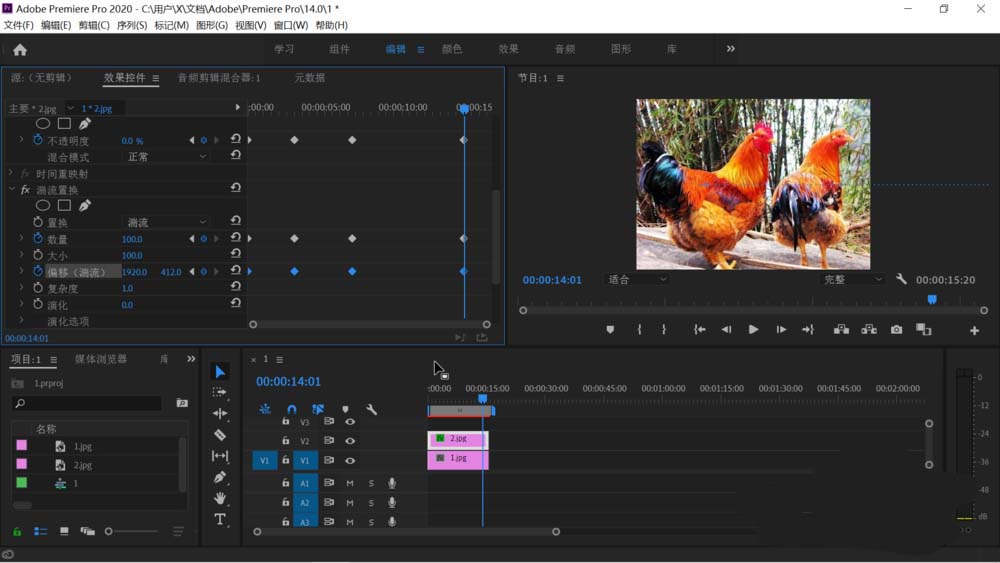Open the 序列(S) menu
Screen dimensions: 1000x563
point(132,25)
